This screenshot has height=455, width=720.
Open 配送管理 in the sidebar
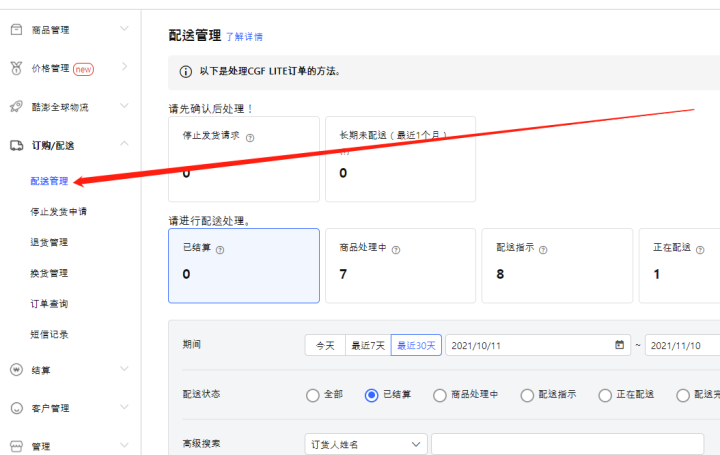coord(49,181)
